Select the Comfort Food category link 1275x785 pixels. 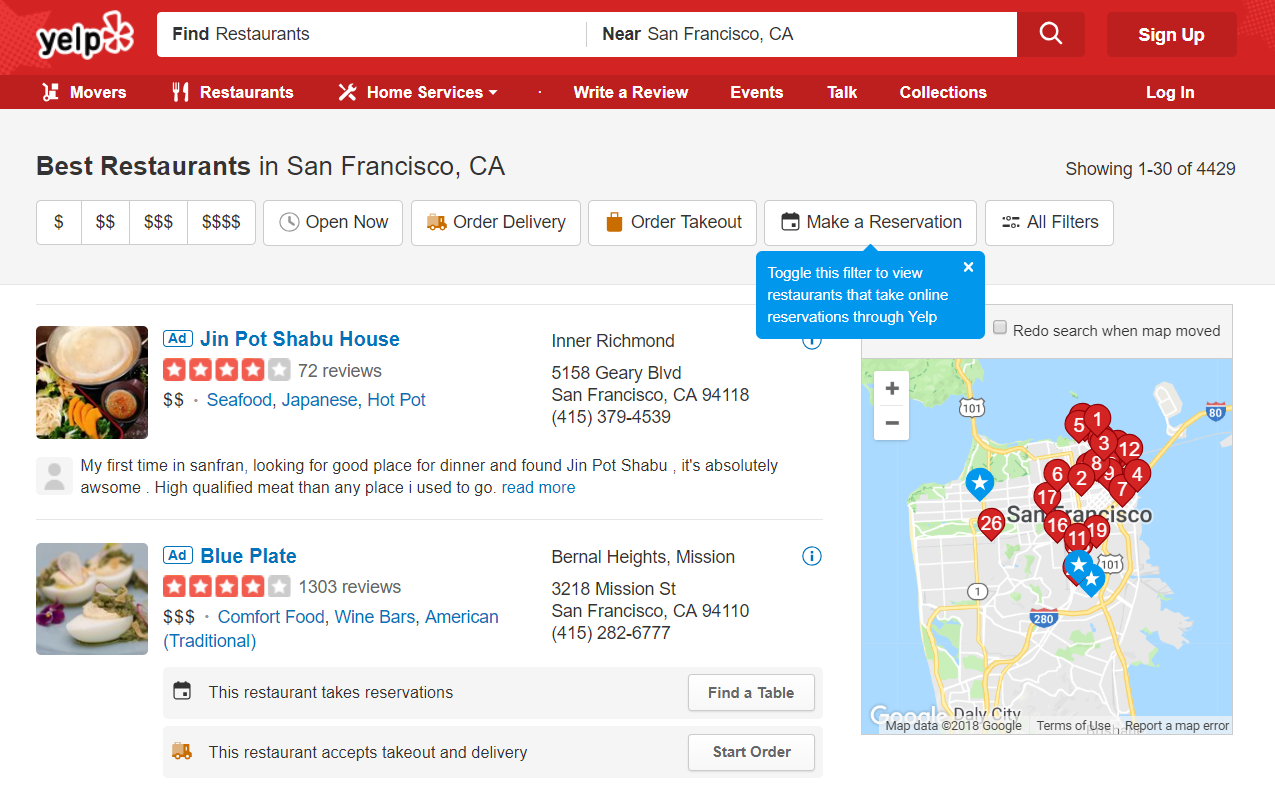271,617
